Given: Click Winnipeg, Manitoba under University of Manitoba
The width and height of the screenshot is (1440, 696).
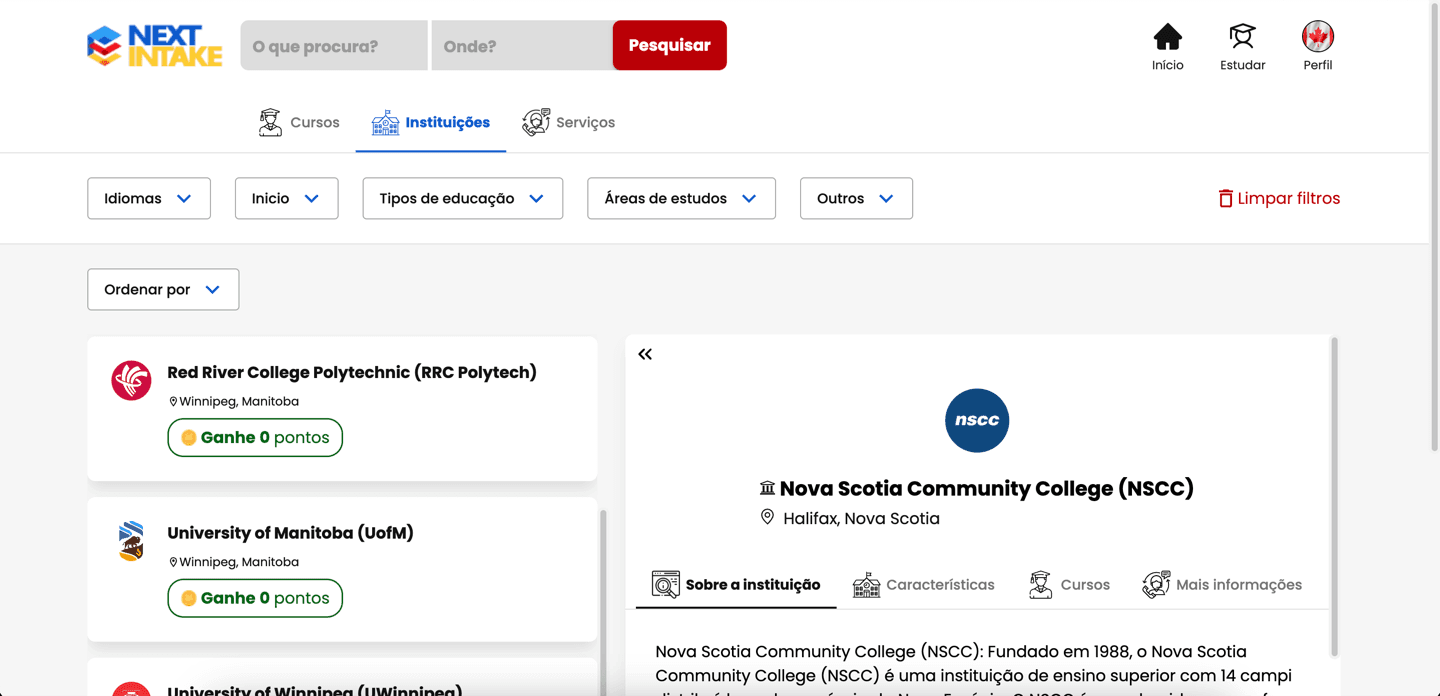Looking at the screenshot, I should pyautogui.click(x=239, y=562).
